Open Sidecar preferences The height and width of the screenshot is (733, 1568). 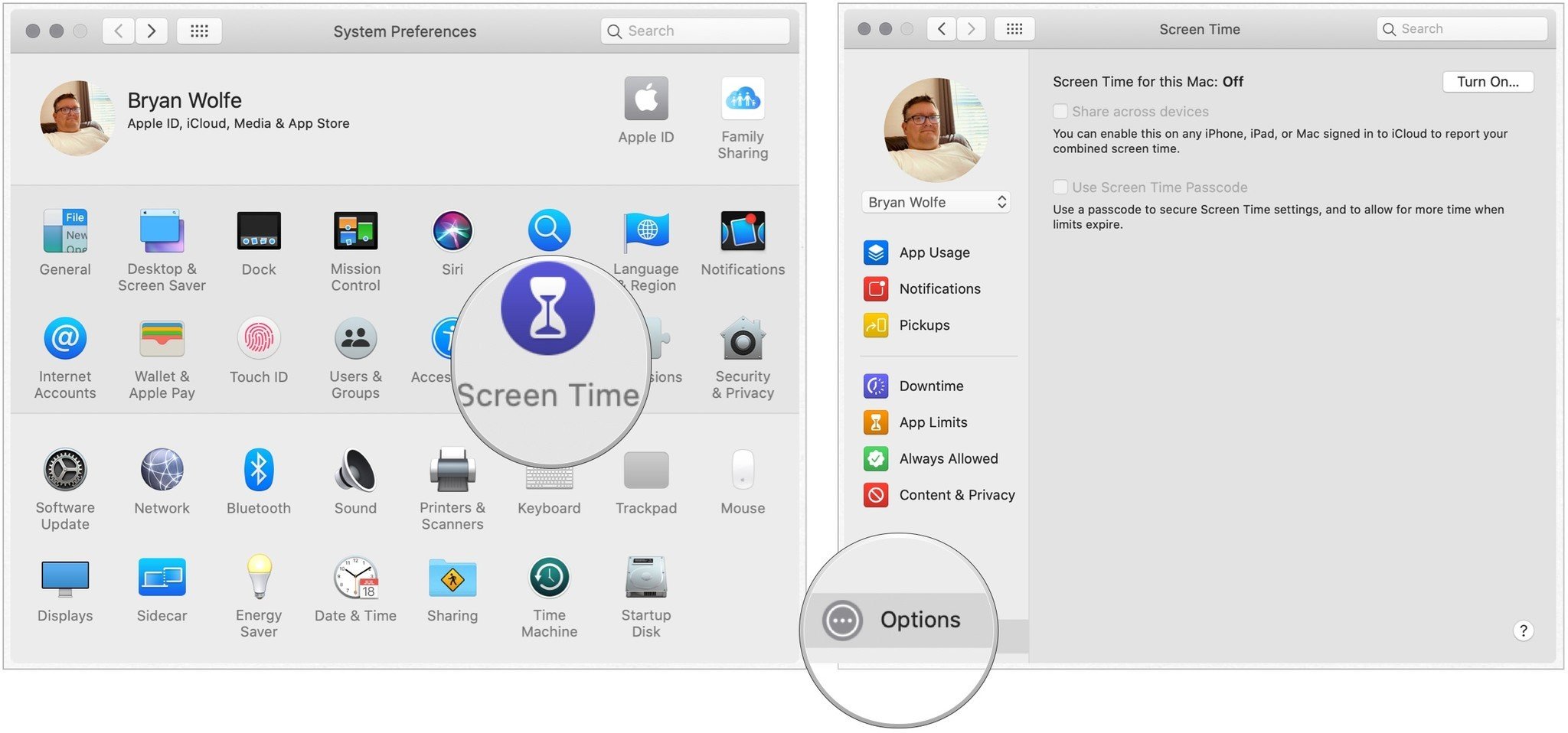click(x=162, y=589)
